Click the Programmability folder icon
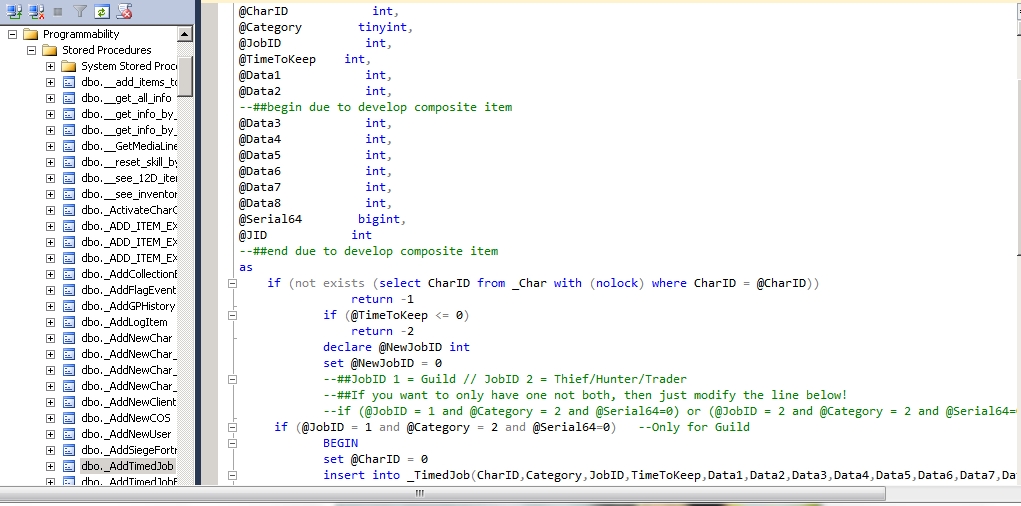Image resolution: width=1021 pixels, height=506 pixels. click(31, 34)
